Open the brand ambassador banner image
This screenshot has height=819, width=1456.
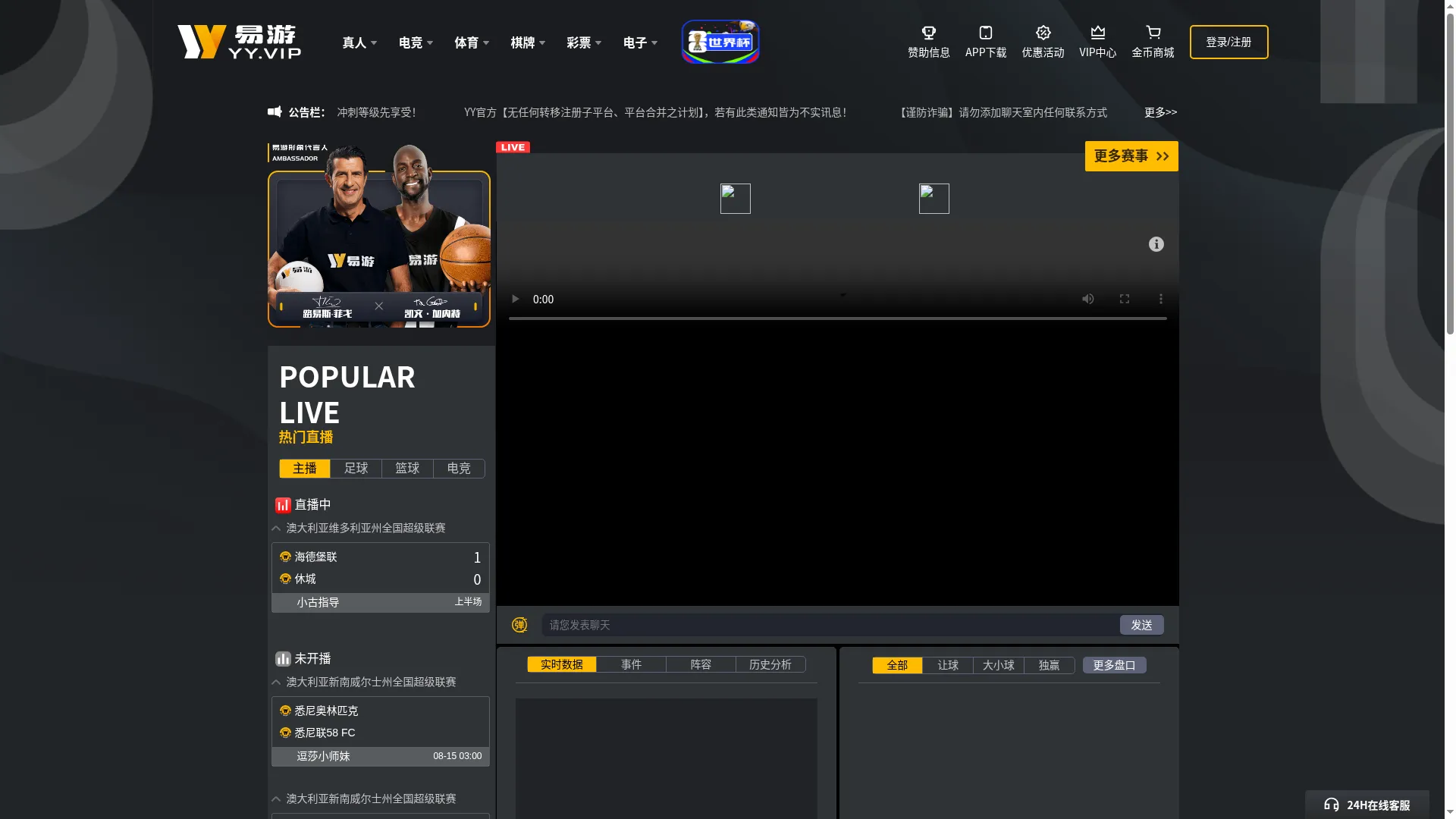[x=379, y=235]
